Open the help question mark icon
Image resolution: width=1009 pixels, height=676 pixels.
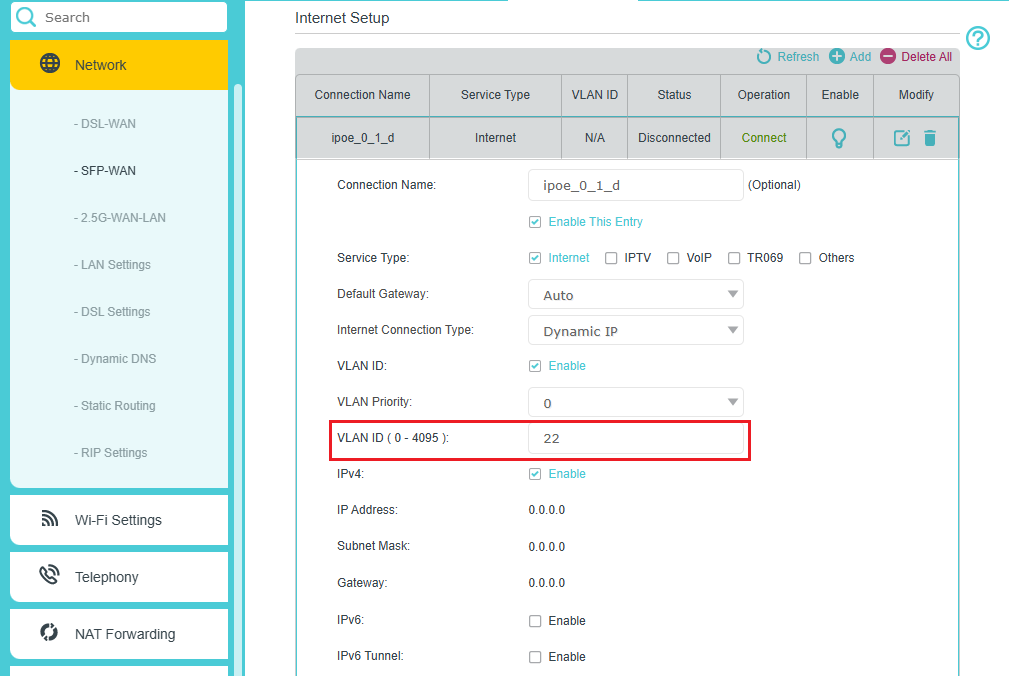tap(977, 38)
